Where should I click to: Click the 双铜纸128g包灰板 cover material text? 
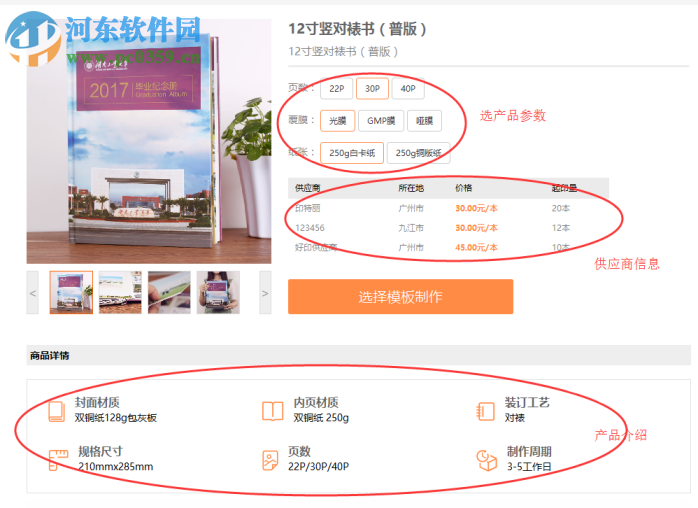pos(116,418)
